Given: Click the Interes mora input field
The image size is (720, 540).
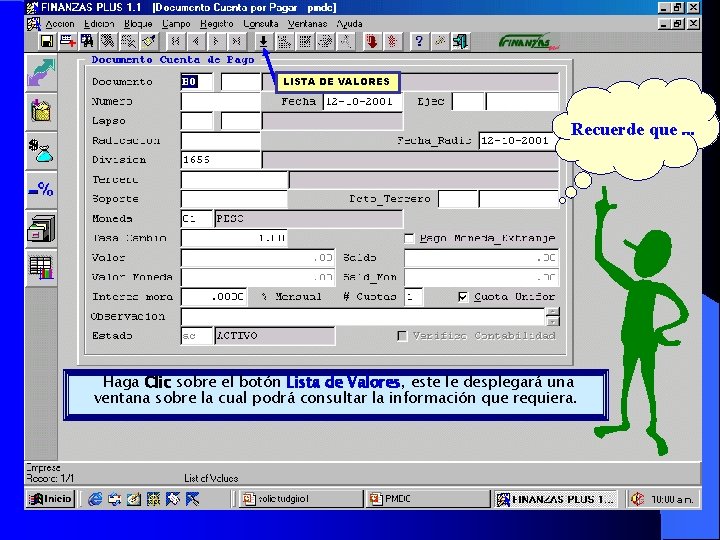Looking at the screenshot, I should [214, 297].
